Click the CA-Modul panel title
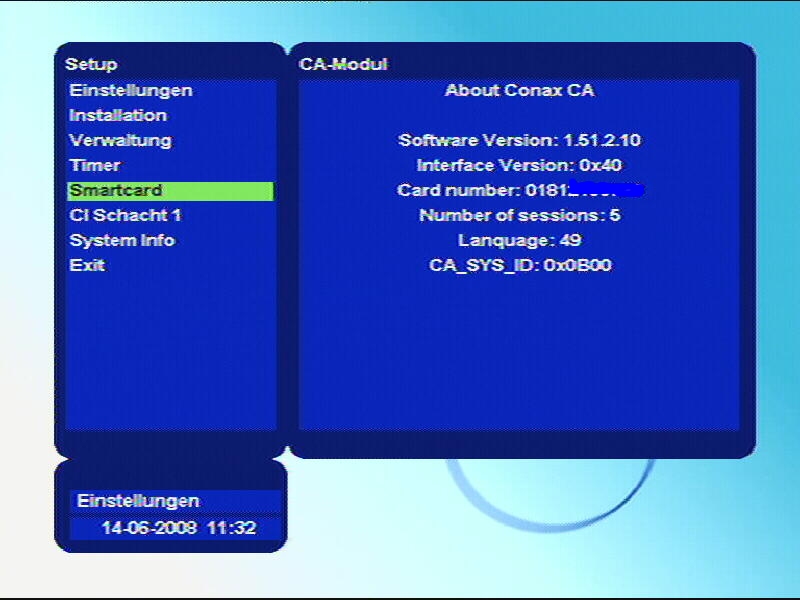 pyautogui.click(x=343, y=64)
